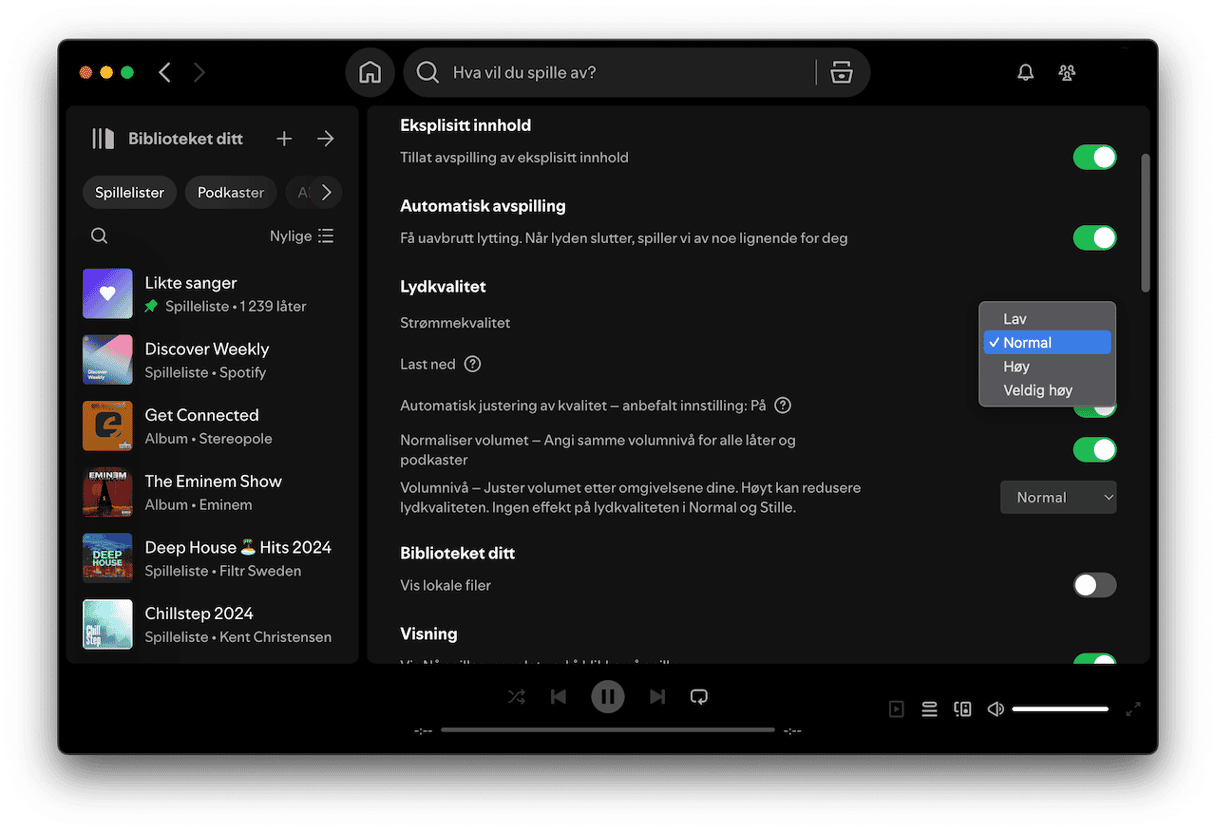1216x831 pixels.
Task: Open notifications bell
Action: 1025,72
